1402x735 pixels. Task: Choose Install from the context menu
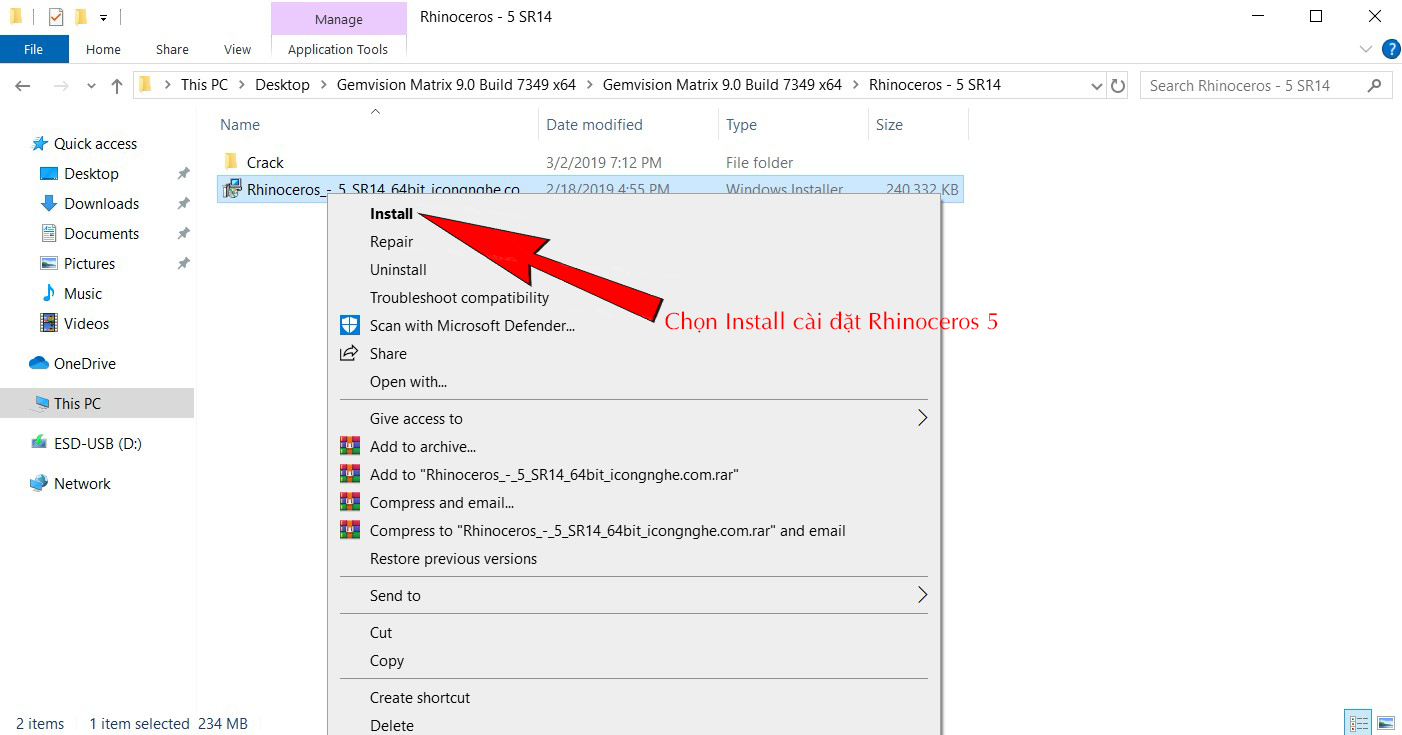pyautogui.click(x=391, y=213)
